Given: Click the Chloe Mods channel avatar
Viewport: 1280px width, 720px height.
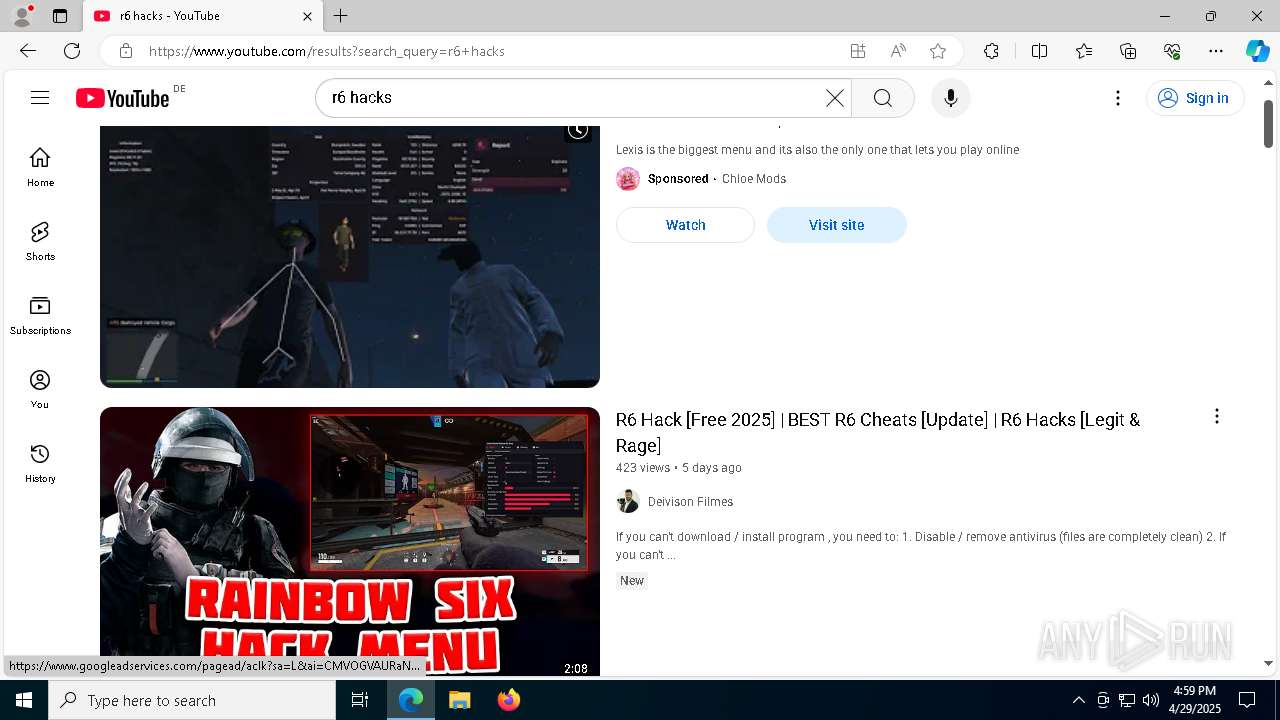Looking at the screenshot, I should 628,179.
